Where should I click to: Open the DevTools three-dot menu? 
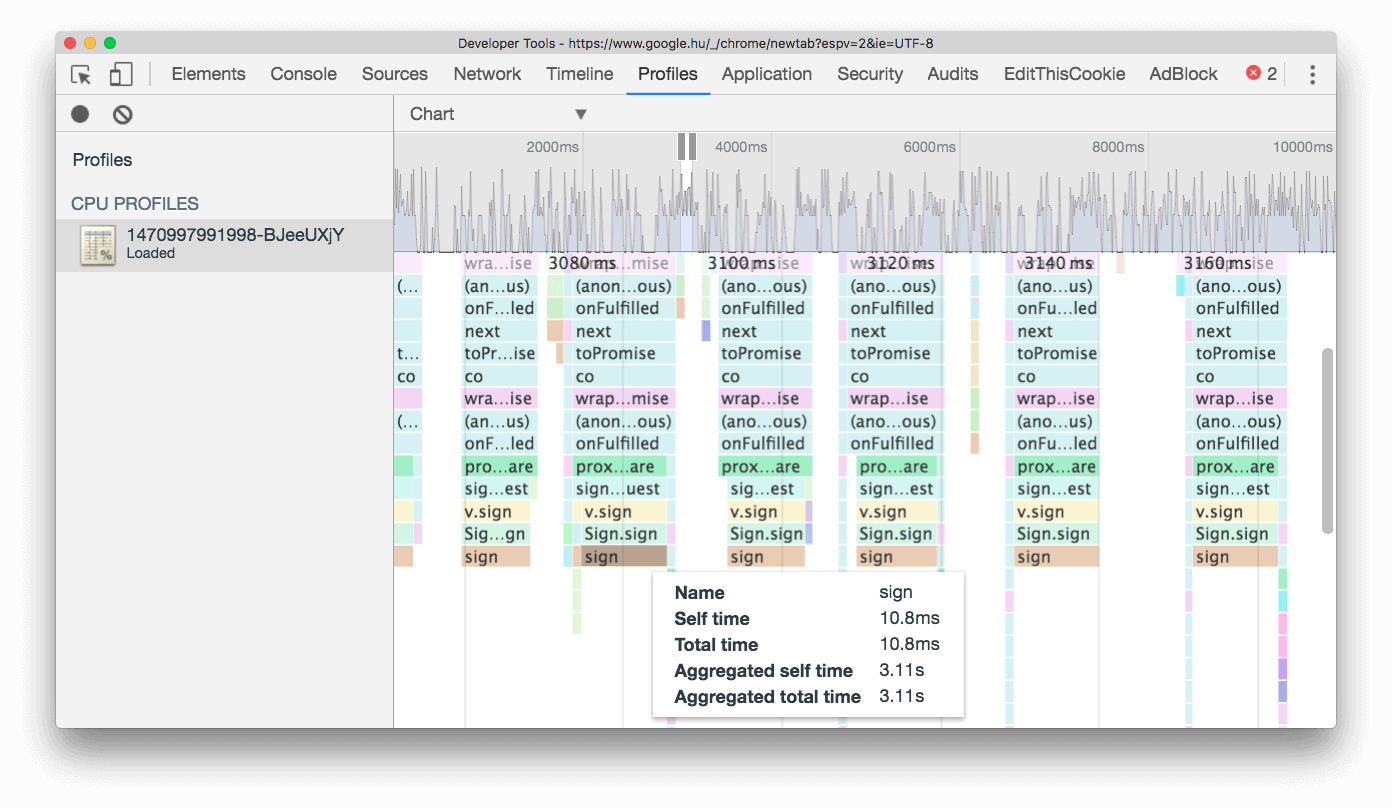pyautogui.click(x=1313, y=74)
